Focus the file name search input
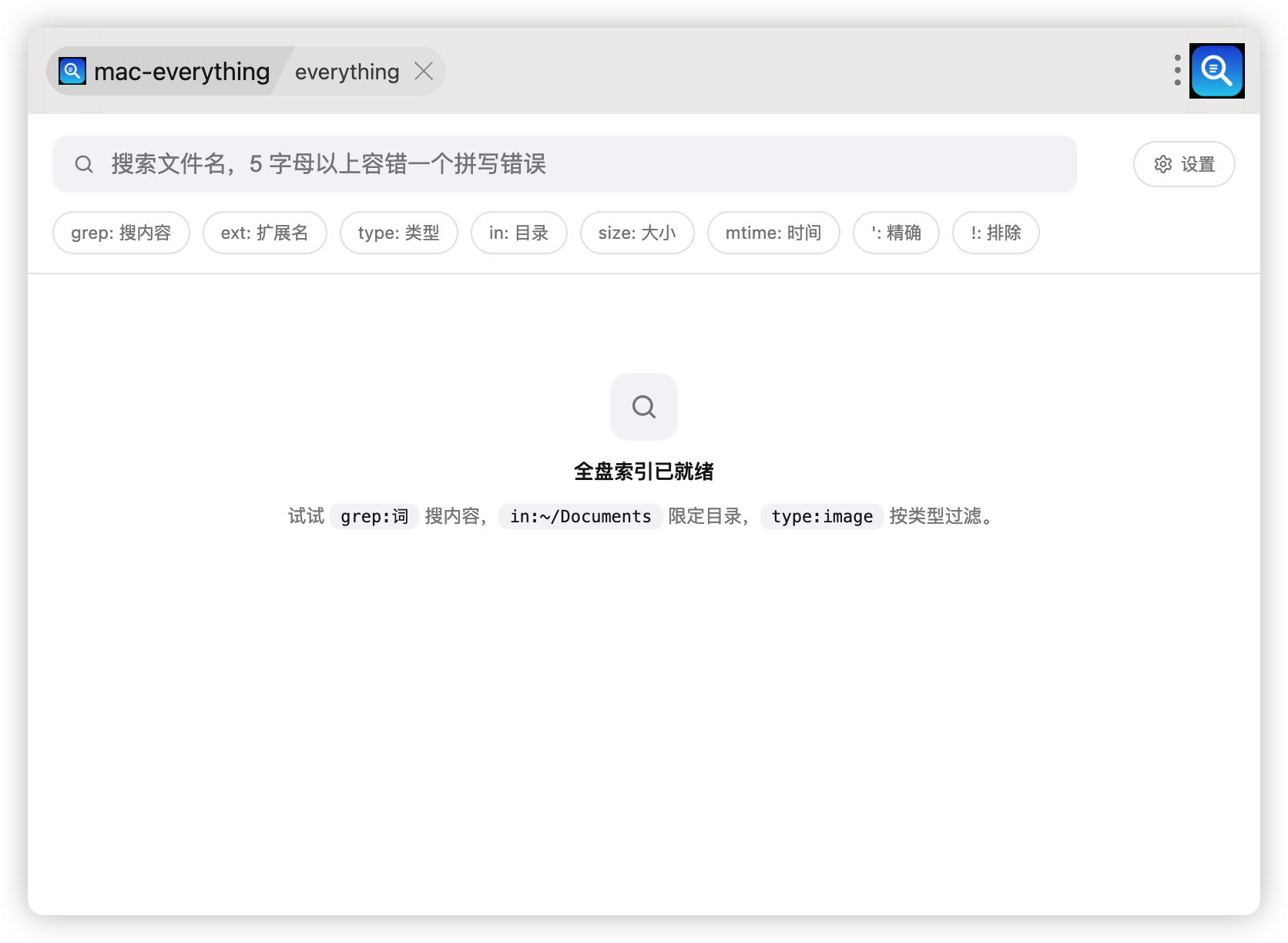 (565, 164)
